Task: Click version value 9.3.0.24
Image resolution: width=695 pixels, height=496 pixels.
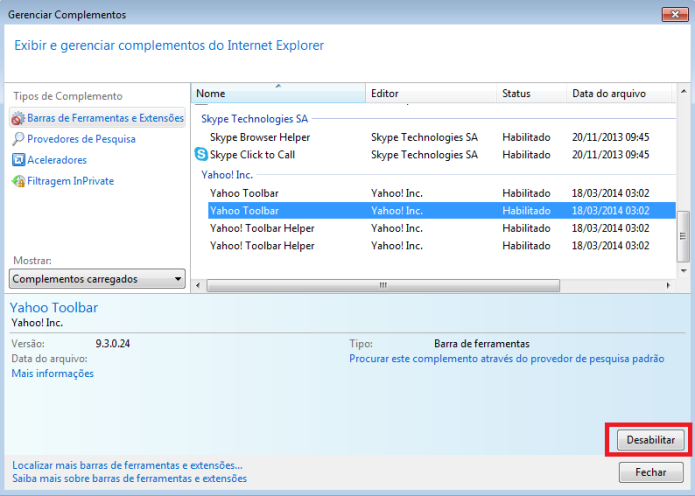Action: click(113, 344)
